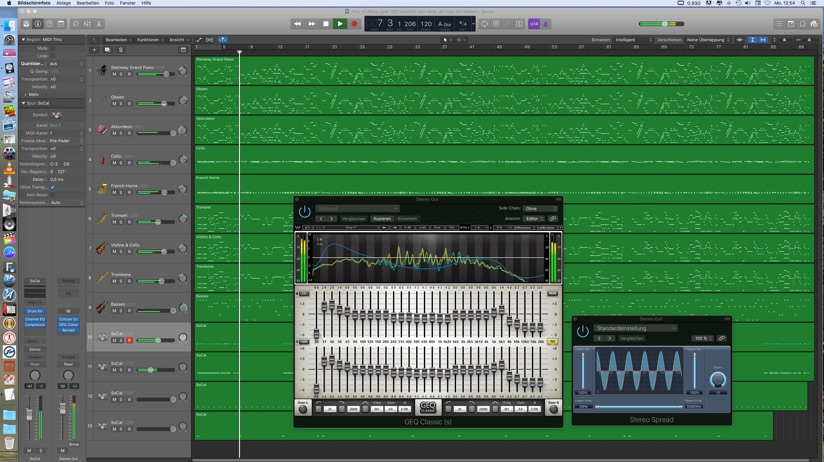Open the Quick Help question mark icon

(49, 24)
